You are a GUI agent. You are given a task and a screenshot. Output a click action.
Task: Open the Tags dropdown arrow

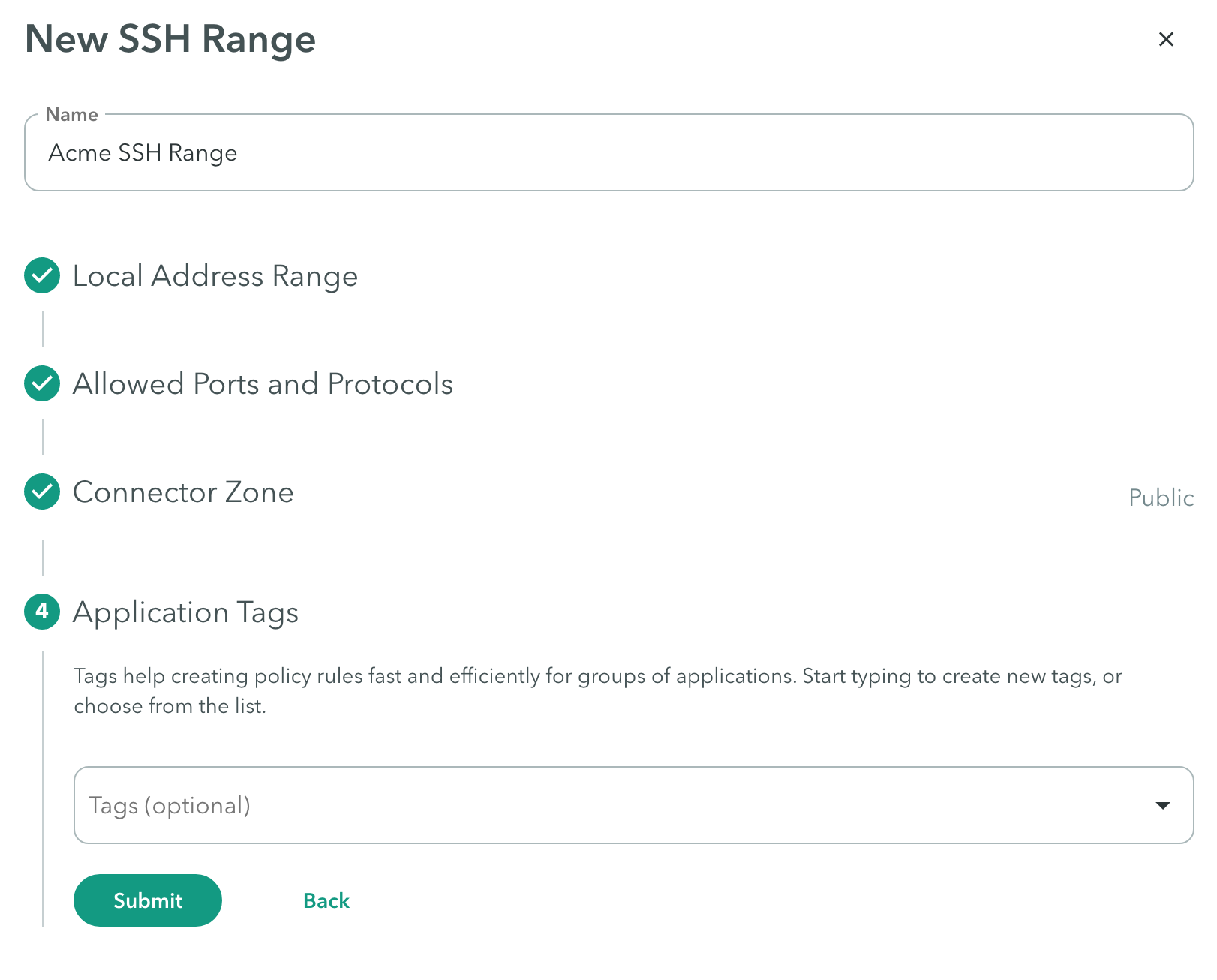click(1162, 805)
